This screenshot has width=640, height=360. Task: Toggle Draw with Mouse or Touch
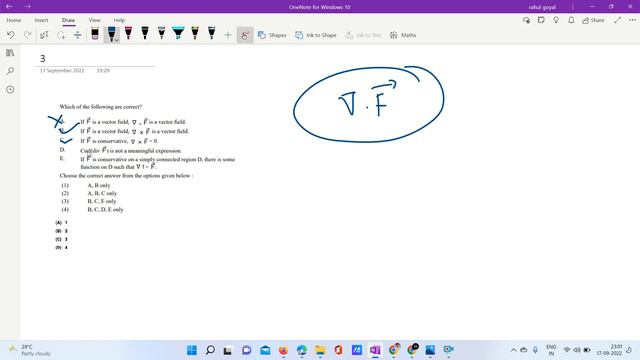(x=245, y=35)
